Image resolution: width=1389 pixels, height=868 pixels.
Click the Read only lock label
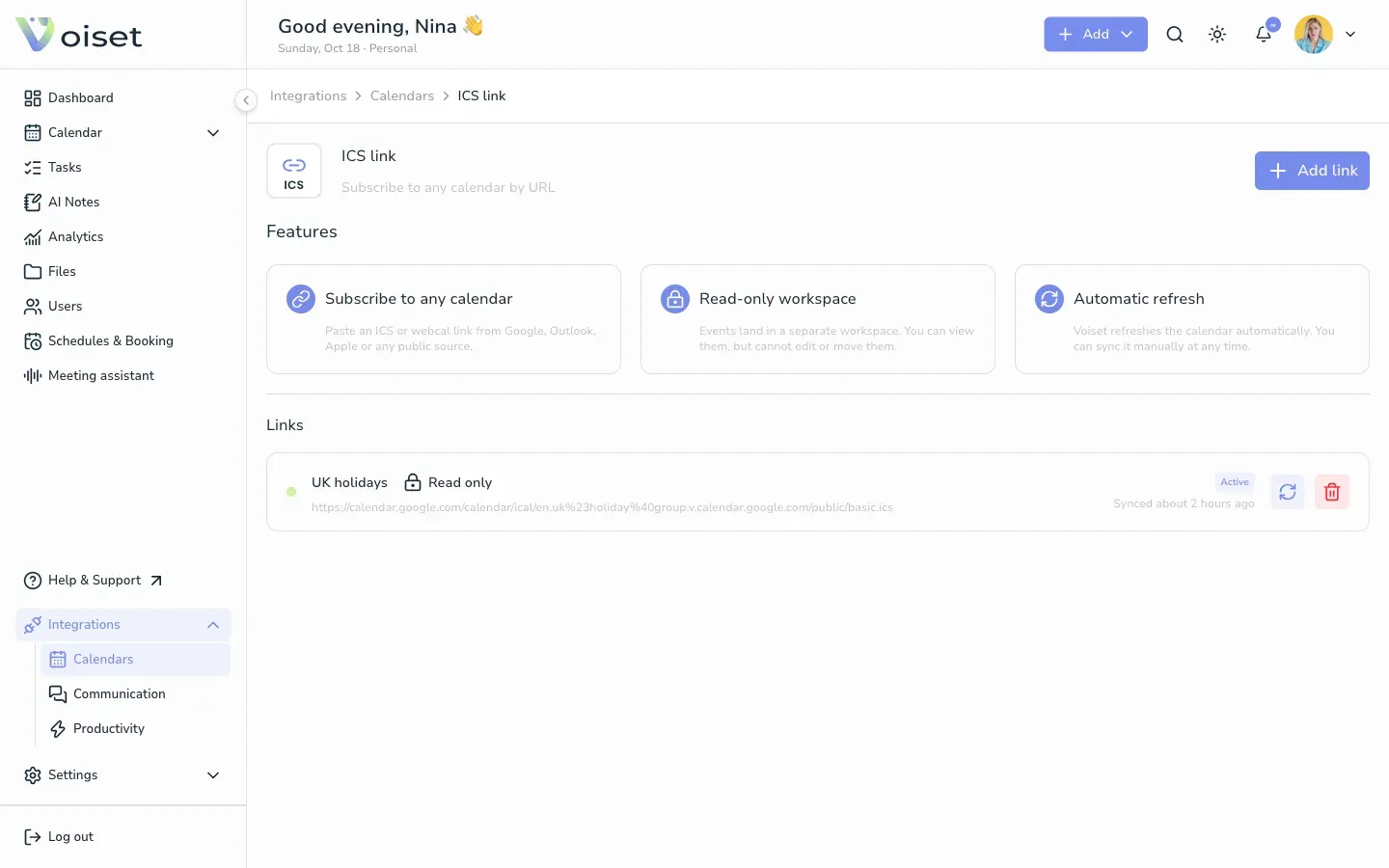pyautogui.click(x=448, y=482)
